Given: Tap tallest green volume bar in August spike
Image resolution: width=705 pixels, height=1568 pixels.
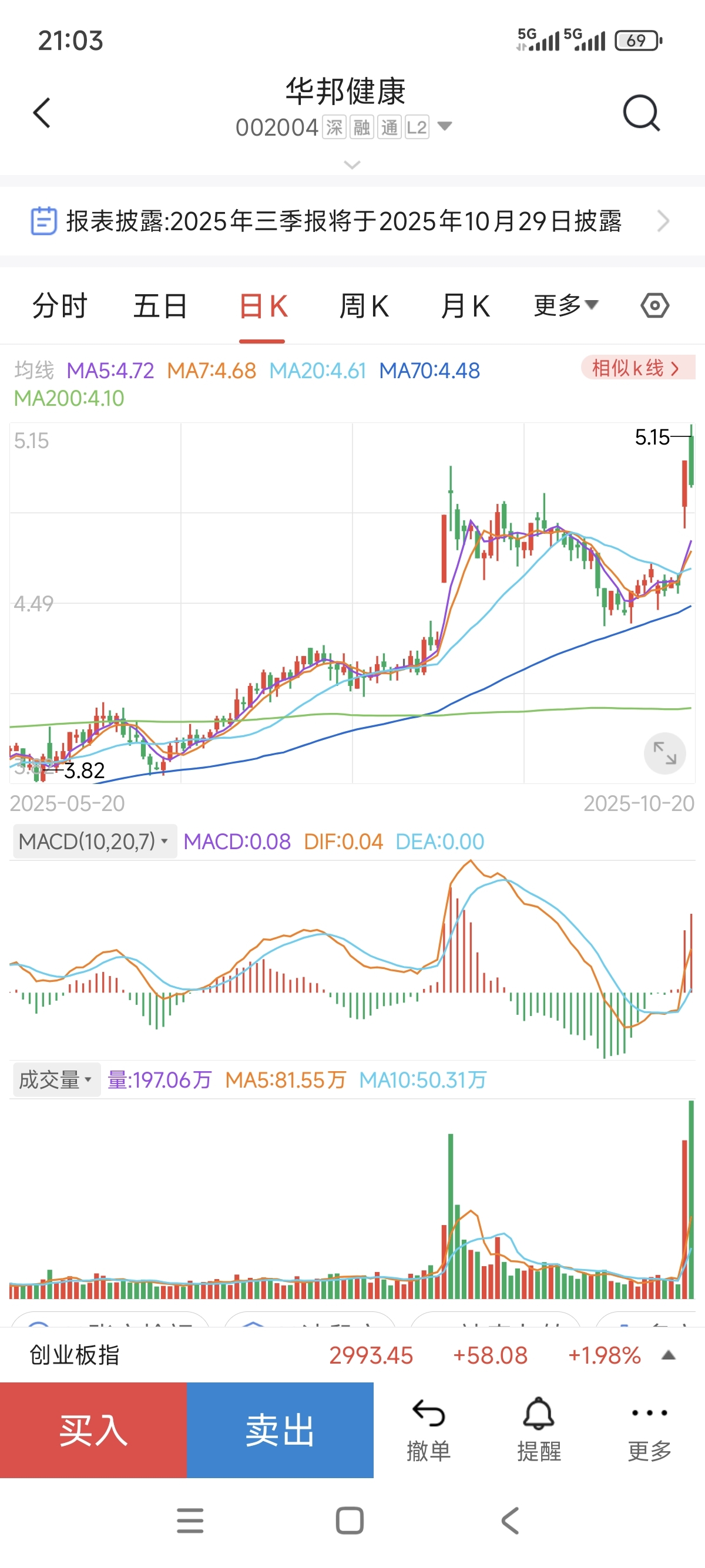Looking at the screenshot, I should click(x=451, y=1216).
